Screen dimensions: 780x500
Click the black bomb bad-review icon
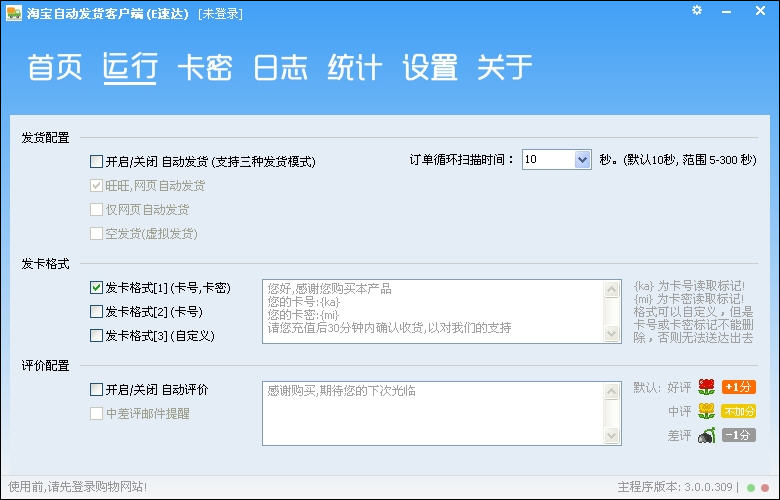click(x=706, y=435)
